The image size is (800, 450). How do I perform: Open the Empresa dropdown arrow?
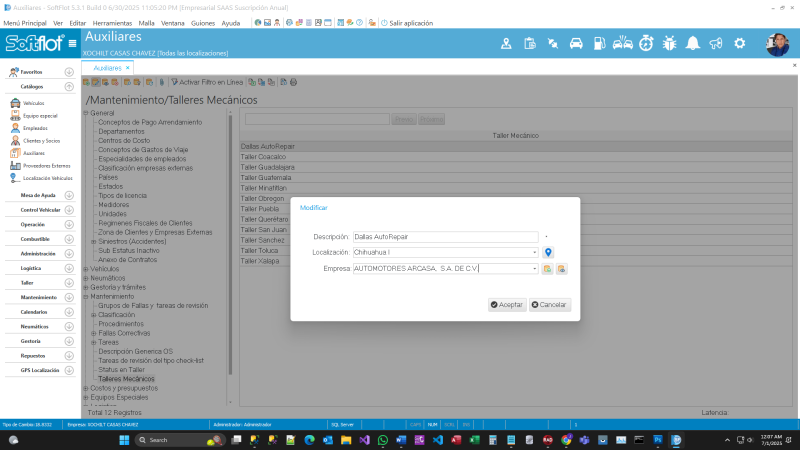pyautogui.click(x=535, y=269)
